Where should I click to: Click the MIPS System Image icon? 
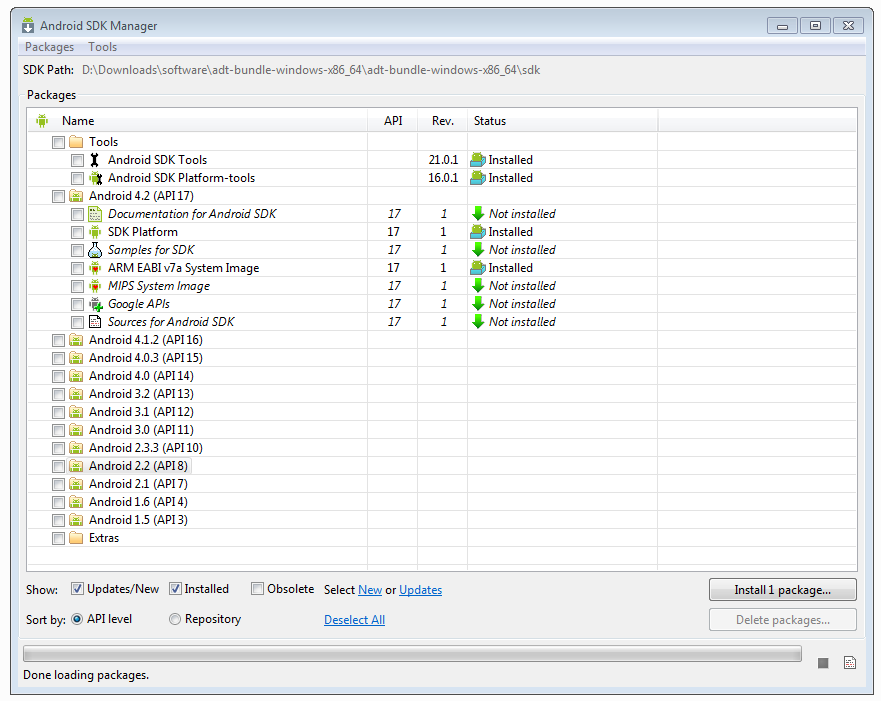tap(96, 286)
